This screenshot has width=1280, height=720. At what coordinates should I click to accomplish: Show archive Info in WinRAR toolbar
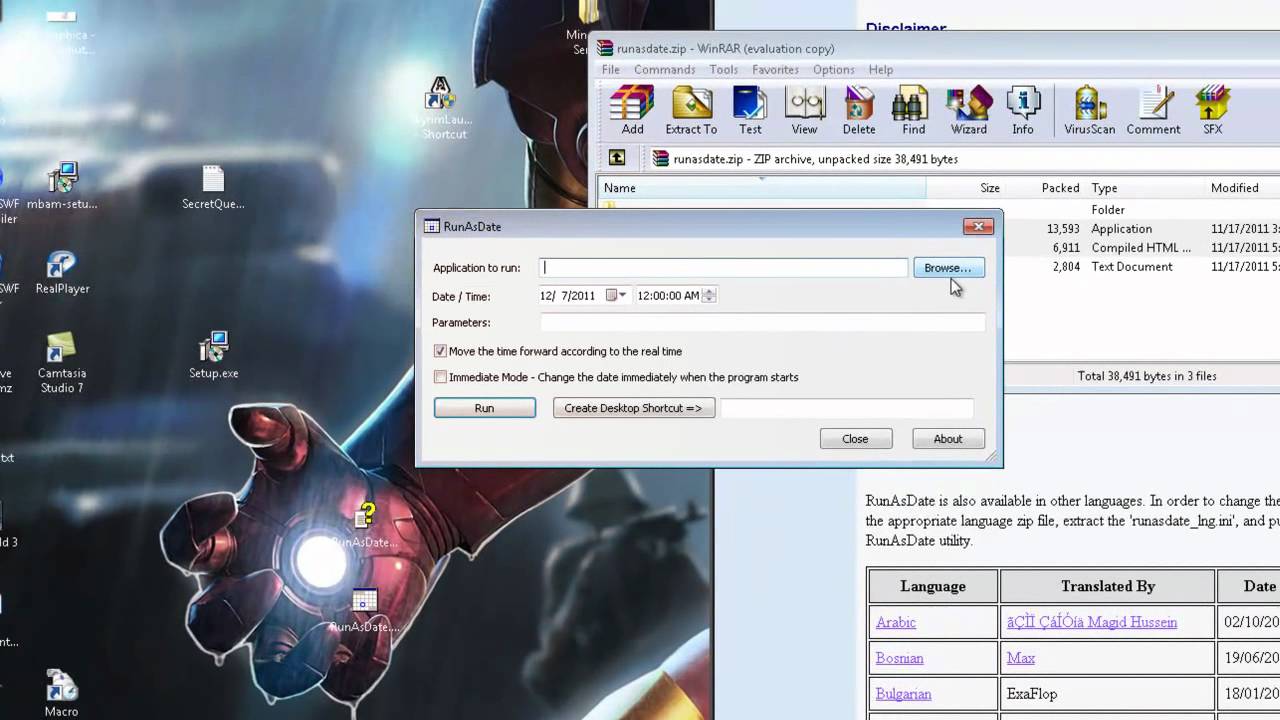tap(1023, 110)
